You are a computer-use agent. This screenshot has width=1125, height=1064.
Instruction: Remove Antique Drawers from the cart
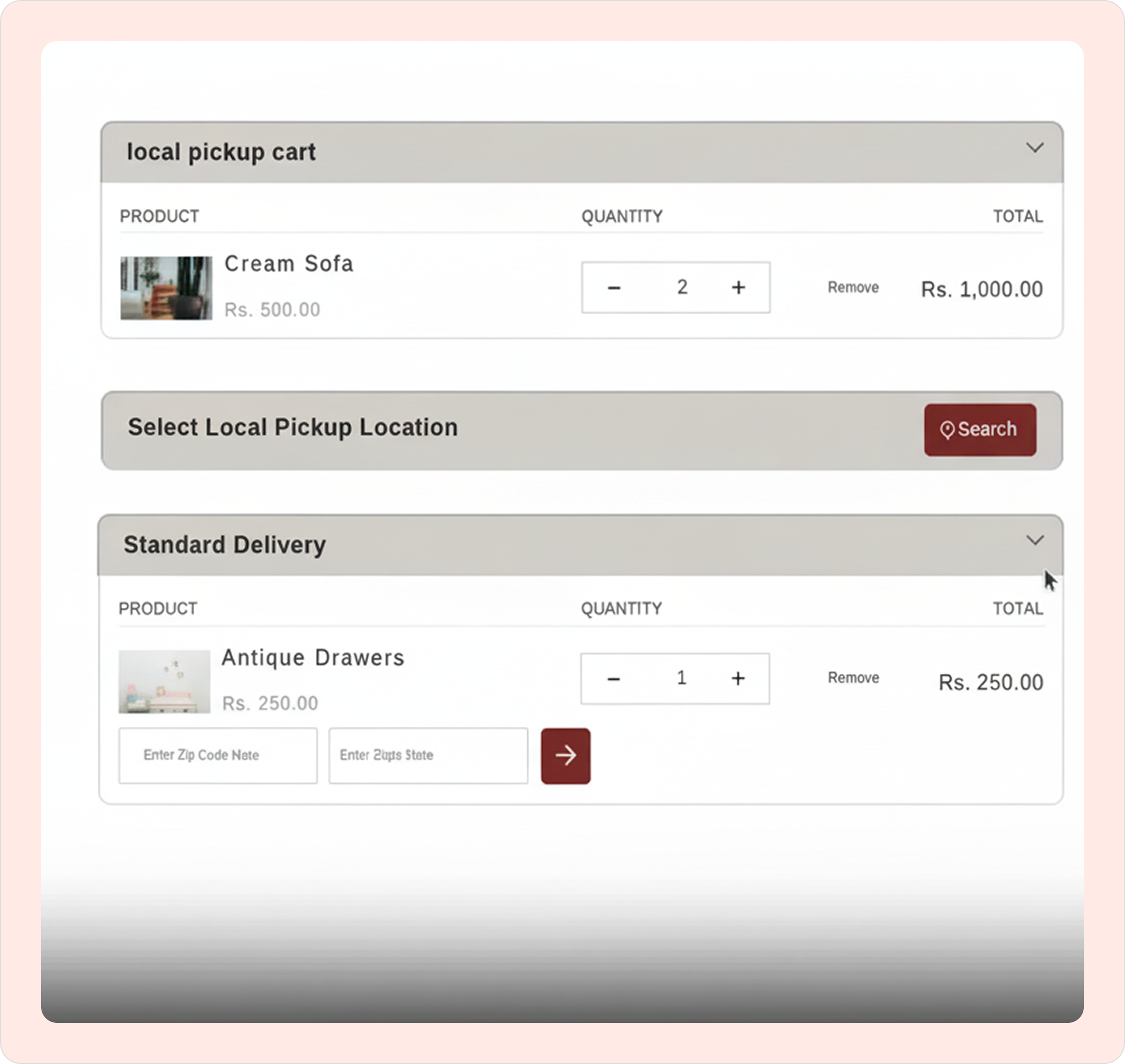tap(853, 678)
